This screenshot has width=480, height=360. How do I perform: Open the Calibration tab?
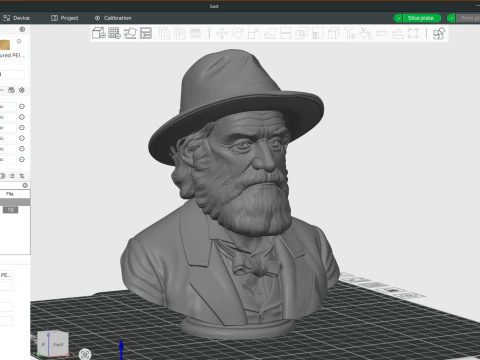pos(113,18)
